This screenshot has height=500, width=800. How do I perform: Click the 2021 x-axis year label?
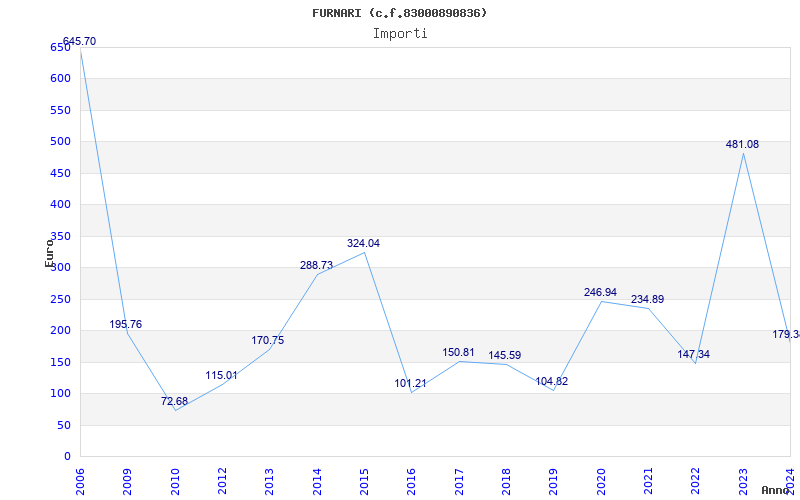(648, 481)
